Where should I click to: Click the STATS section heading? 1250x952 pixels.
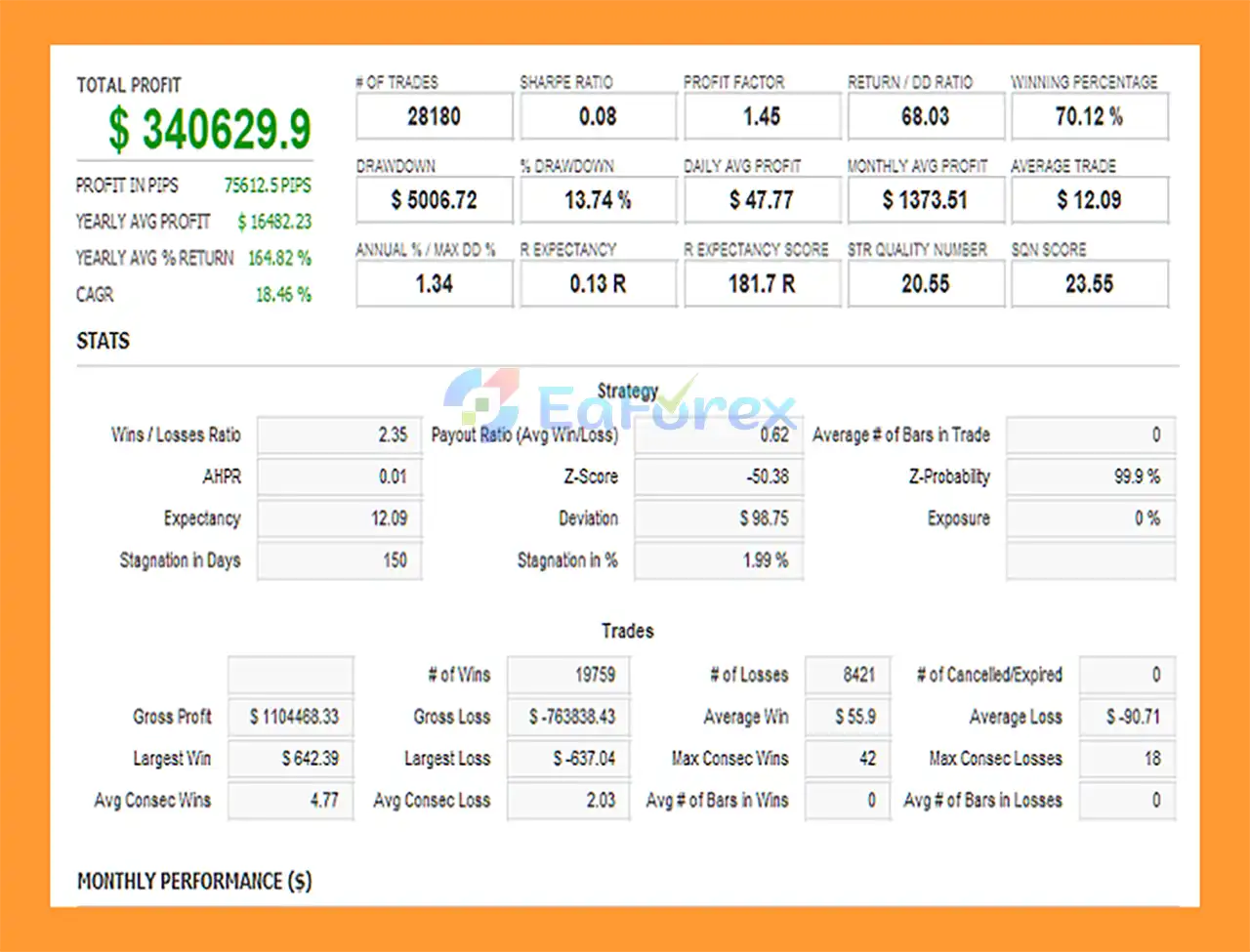coord(103,341)
